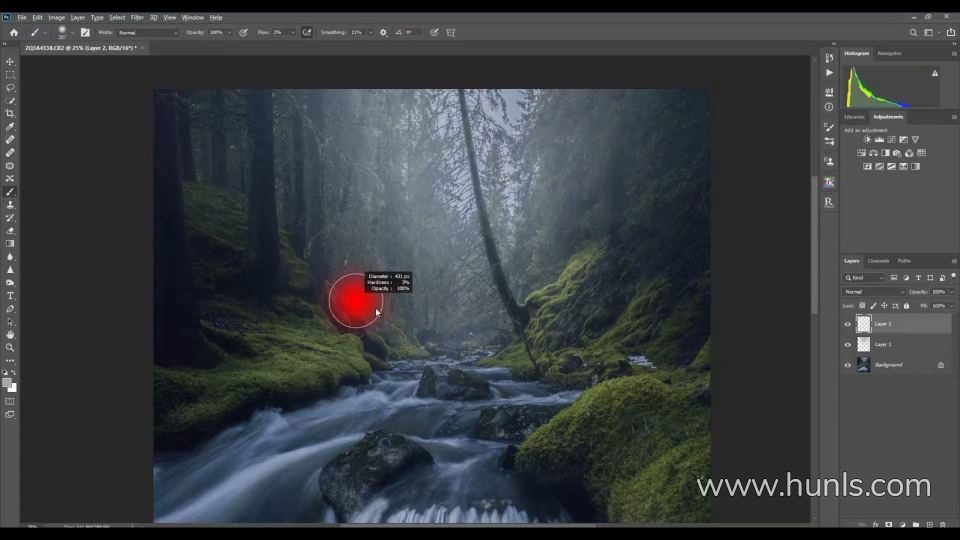Toggle visibility of Layer 1
This screenshot has width=960, height=540.
click(848, 344)
